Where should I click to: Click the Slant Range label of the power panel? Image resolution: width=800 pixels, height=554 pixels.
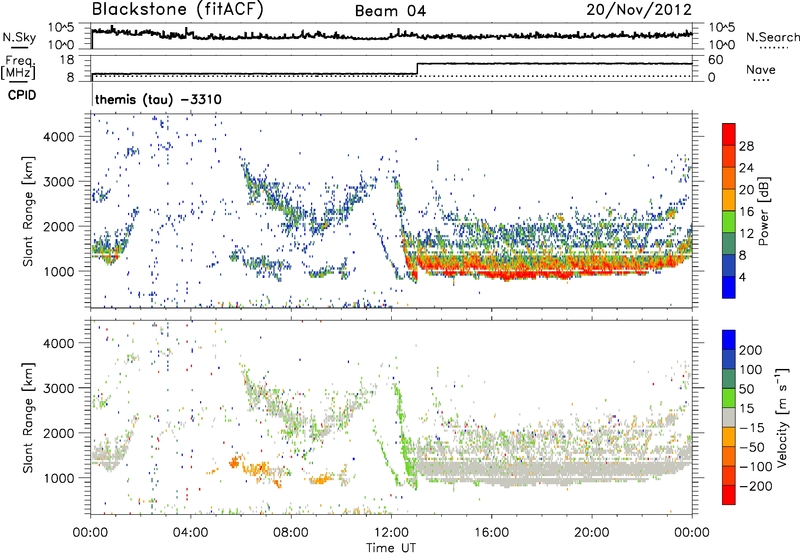point(29,211)
